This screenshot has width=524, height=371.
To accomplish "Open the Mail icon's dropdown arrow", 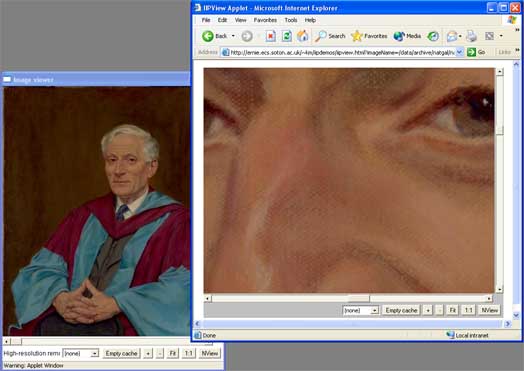I will coord(460,36).
